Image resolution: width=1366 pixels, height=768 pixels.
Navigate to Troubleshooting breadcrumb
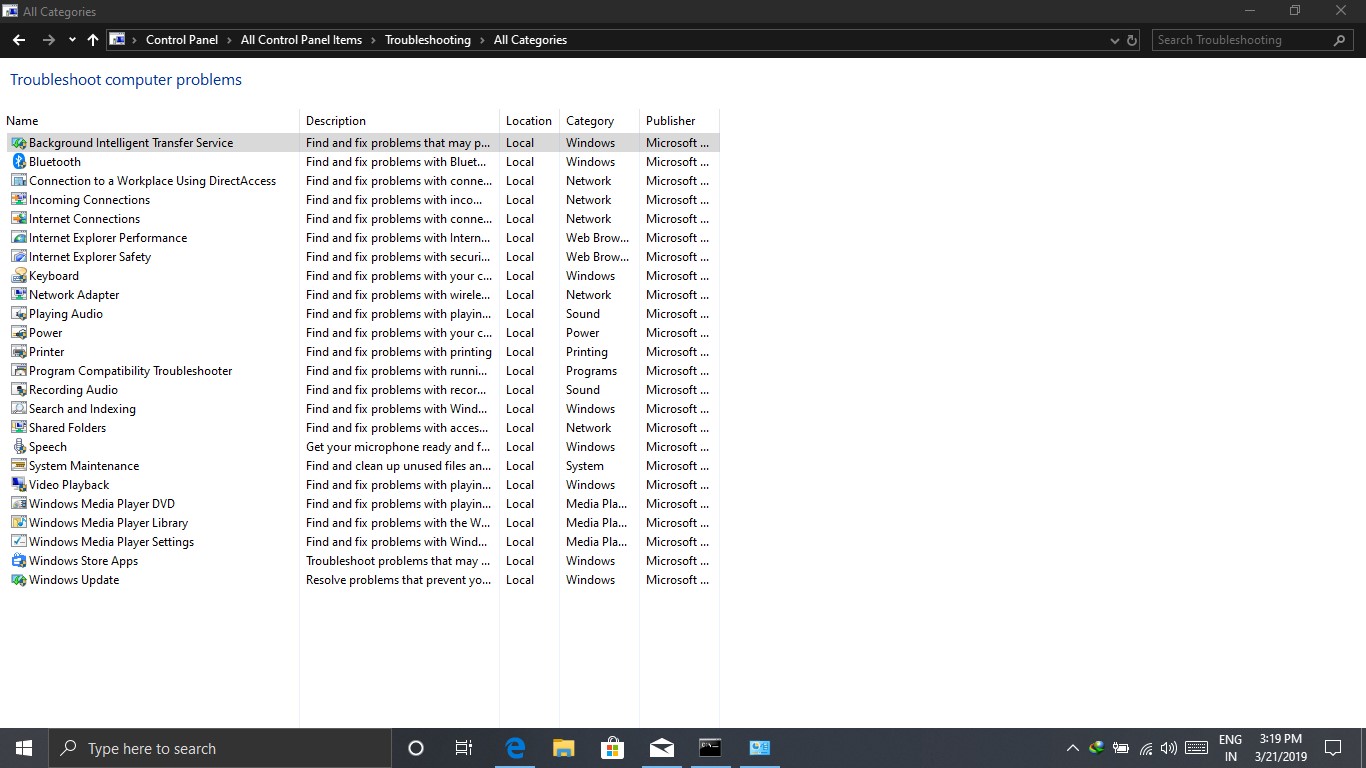428,40
